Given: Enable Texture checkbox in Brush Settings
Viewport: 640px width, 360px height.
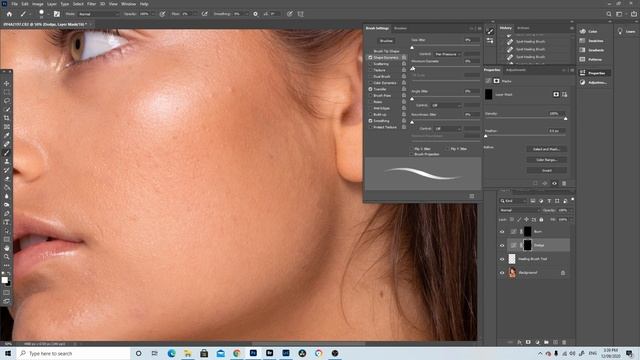Looking at the screenshot, I should pyautogui.click(x=370, y=70).
